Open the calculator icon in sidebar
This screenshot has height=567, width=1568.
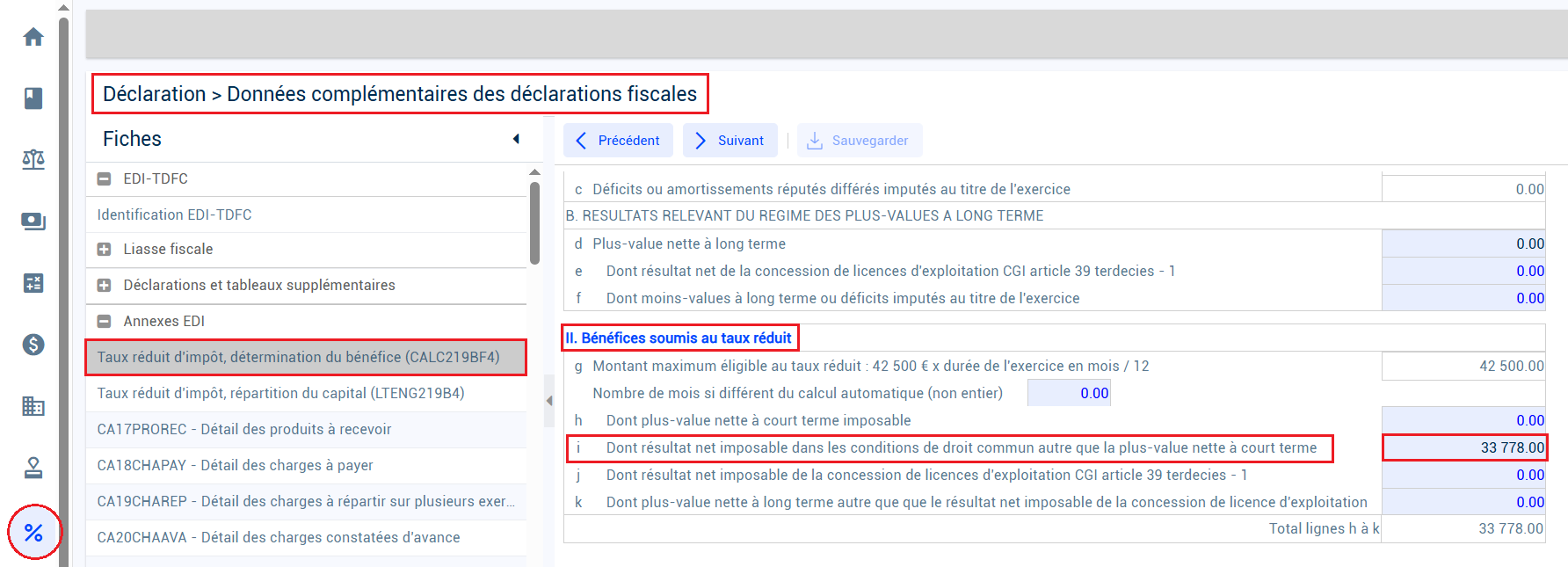[33, 283]
